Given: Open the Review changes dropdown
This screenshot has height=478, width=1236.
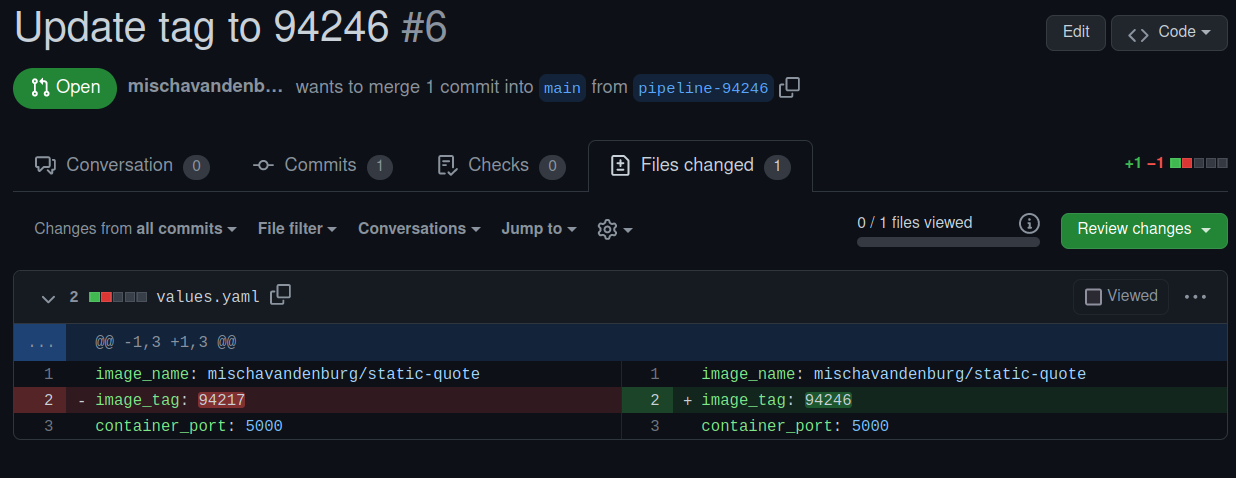Looking at the screenshot, I should (1143, 229).
